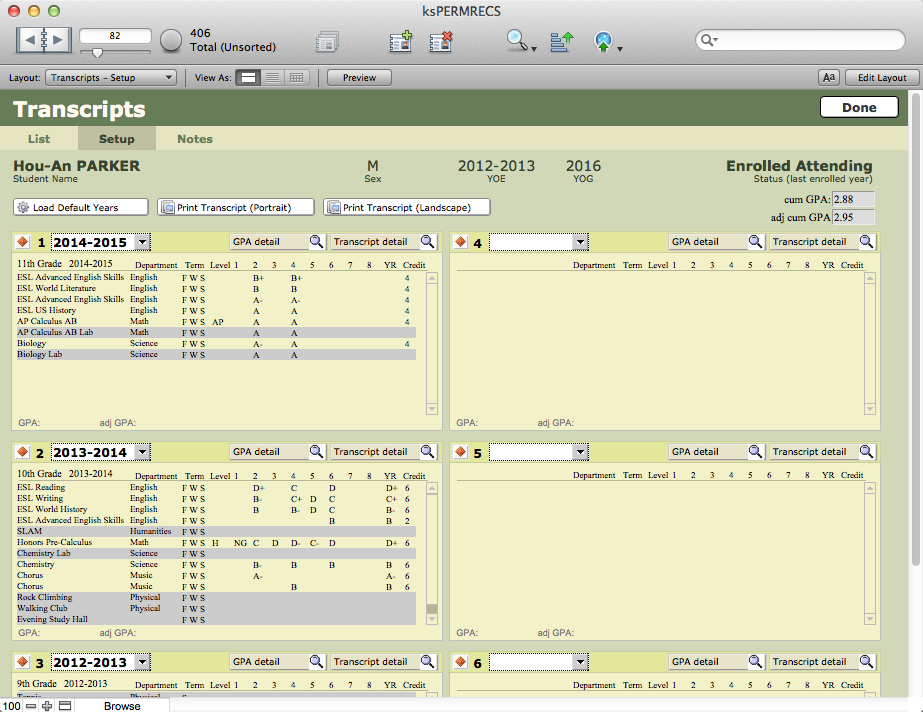Click magnifier icon beside GPA detail for 2014-2015
The image size is (923, 712).
(x=316, y=242)
